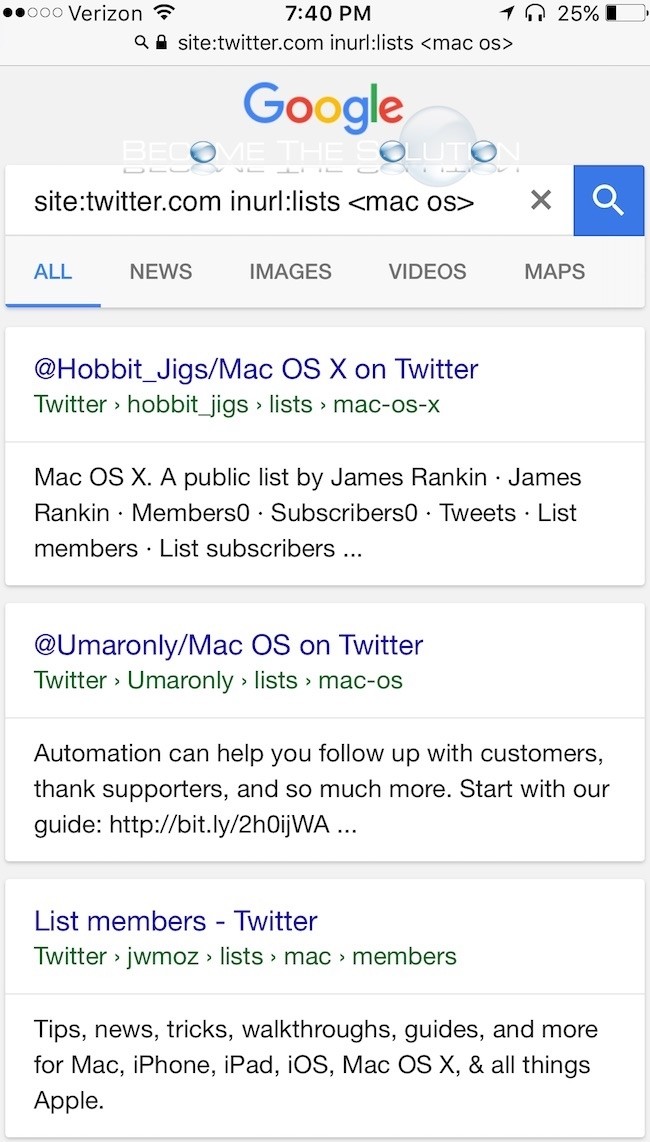
Task: Select the ALL results tab
Action: [53, 272]
